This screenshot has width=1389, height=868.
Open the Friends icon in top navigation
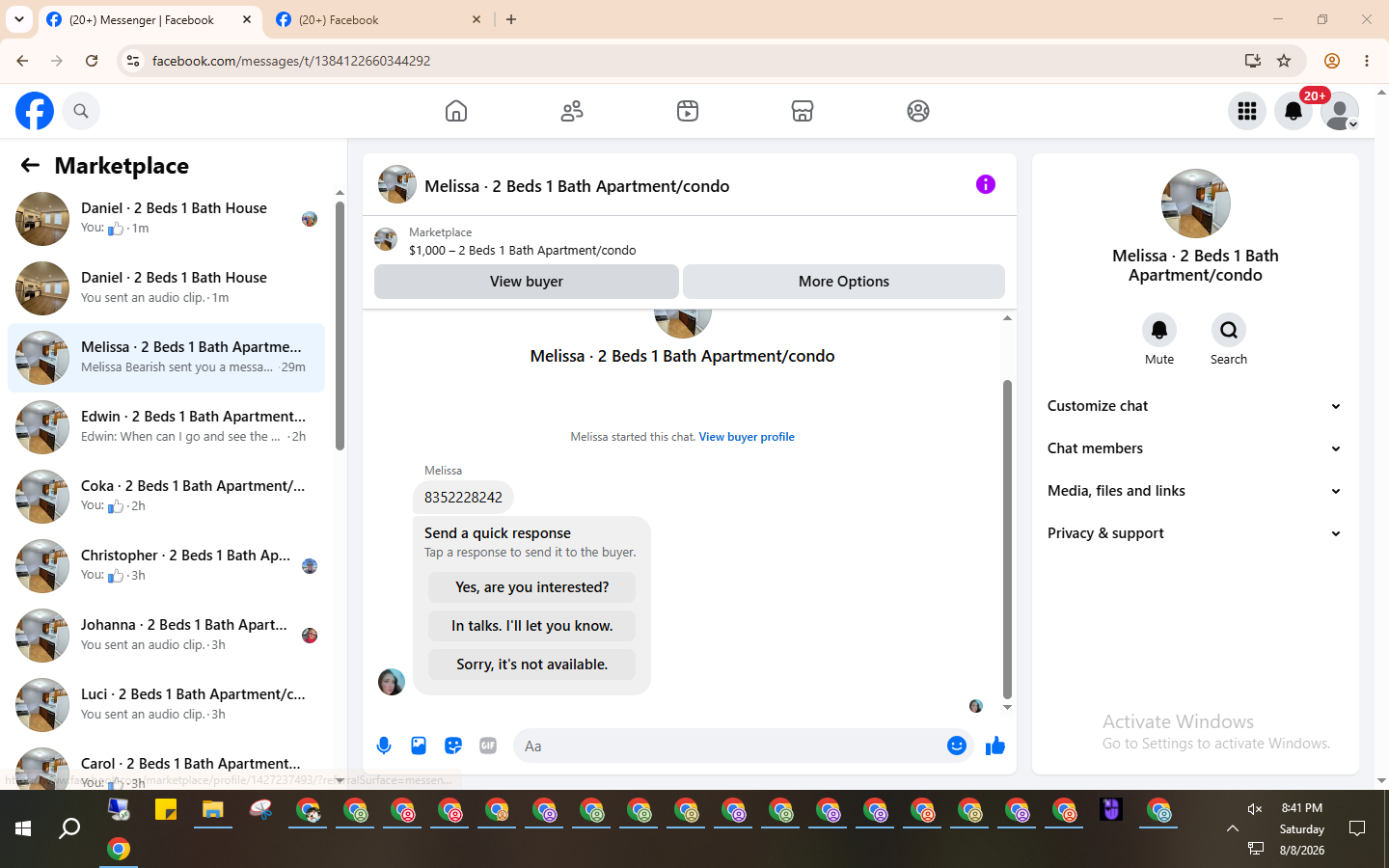click(x=572, y=111)
